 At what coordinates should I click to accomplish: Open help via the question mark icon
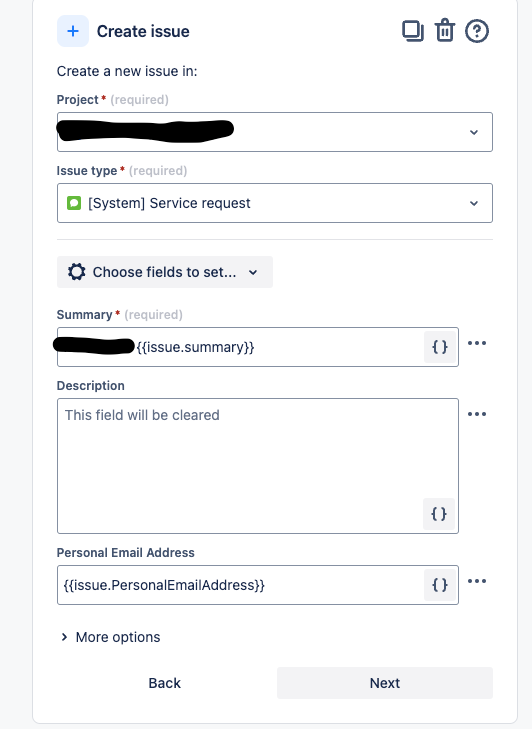pyautogui.click(x=477, y=31)
